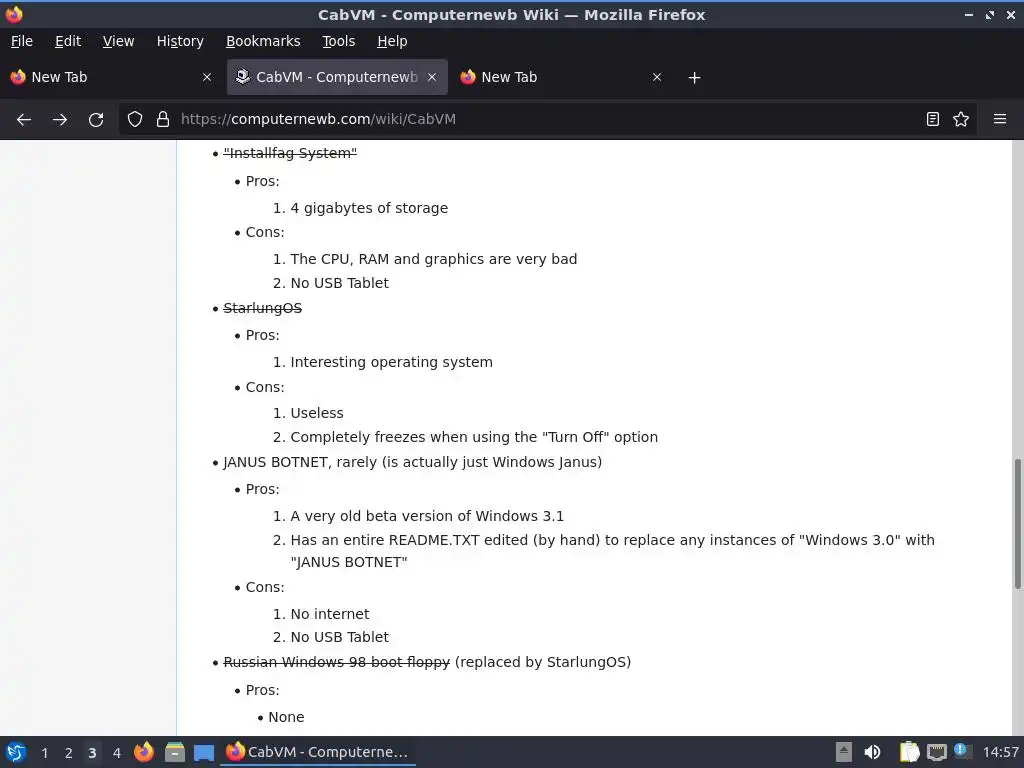Close the last New Tab
Viewport: 1024px width, 768px height.
click(x=657, y=77)
